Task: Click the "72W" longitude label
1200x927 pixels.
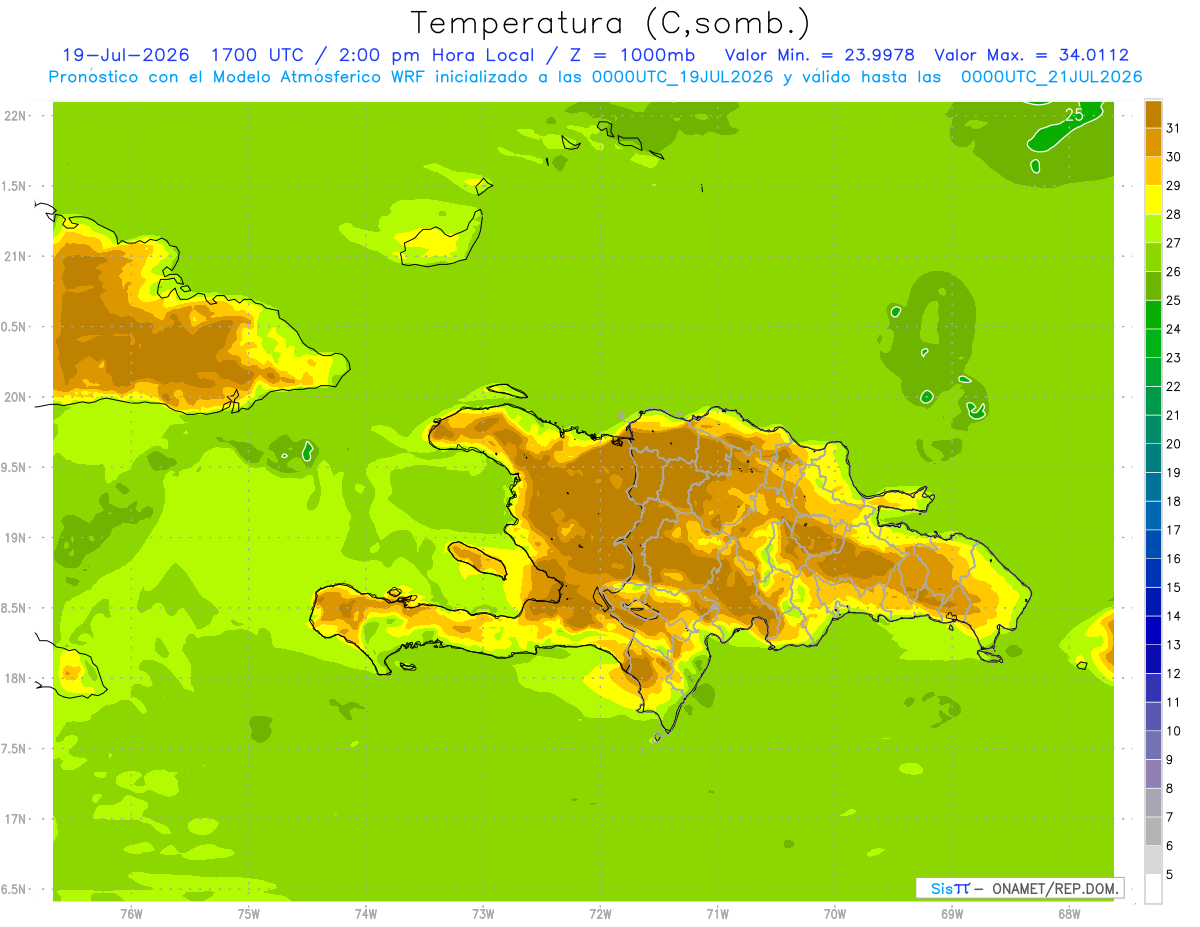Action: (601, 914)
